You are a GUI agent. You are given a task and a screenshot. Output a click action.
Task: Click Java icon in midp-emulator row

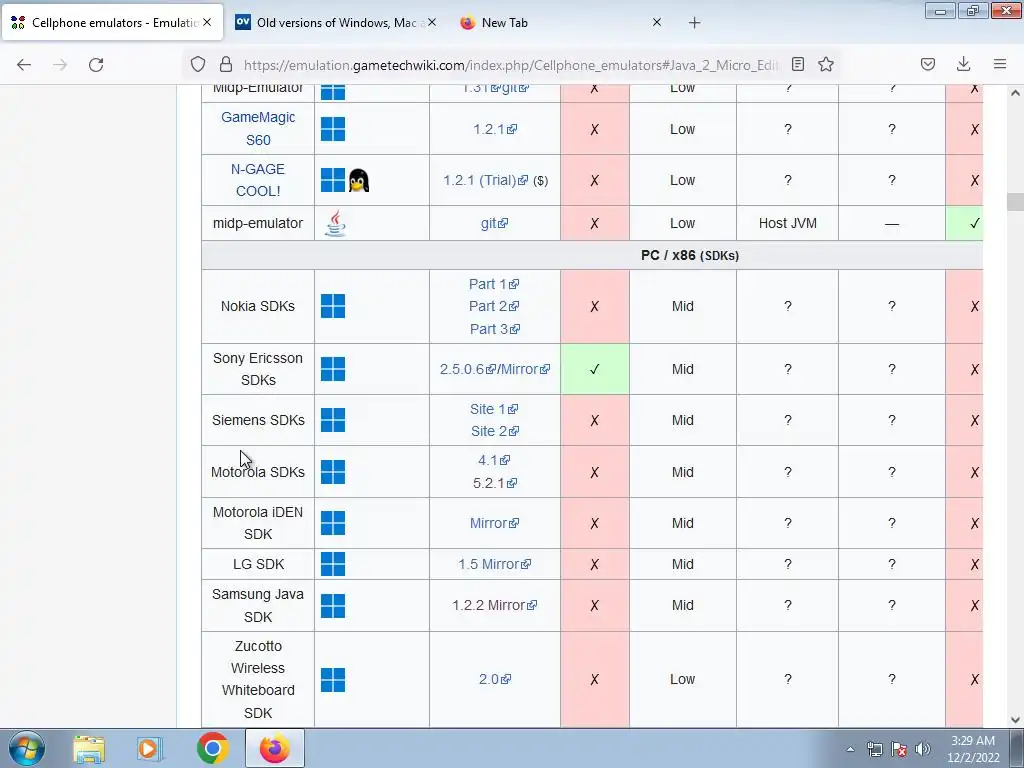pos(335,223)
